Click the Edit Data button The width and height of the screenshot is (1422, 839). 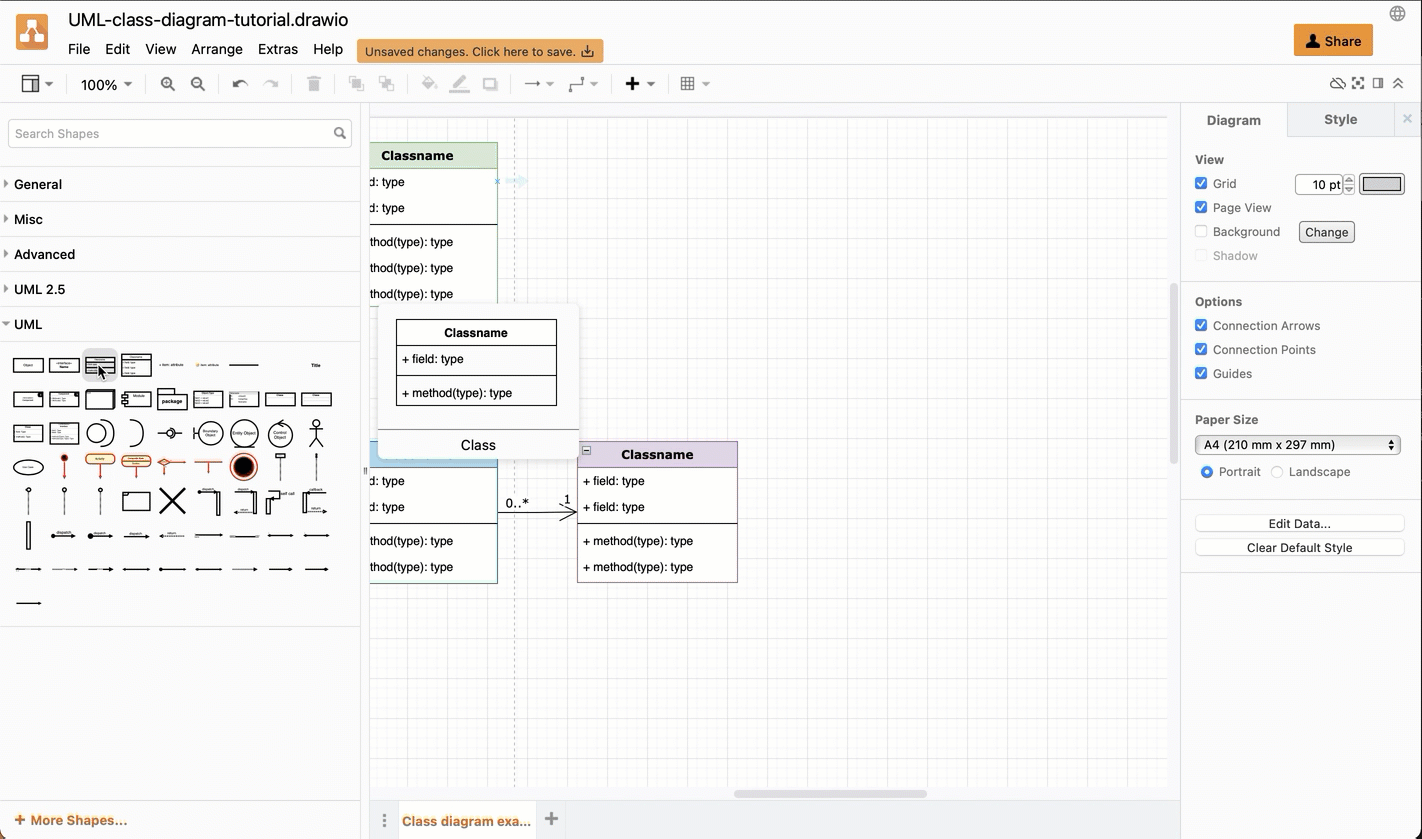pyautogui.click(x=1299, y=523)
